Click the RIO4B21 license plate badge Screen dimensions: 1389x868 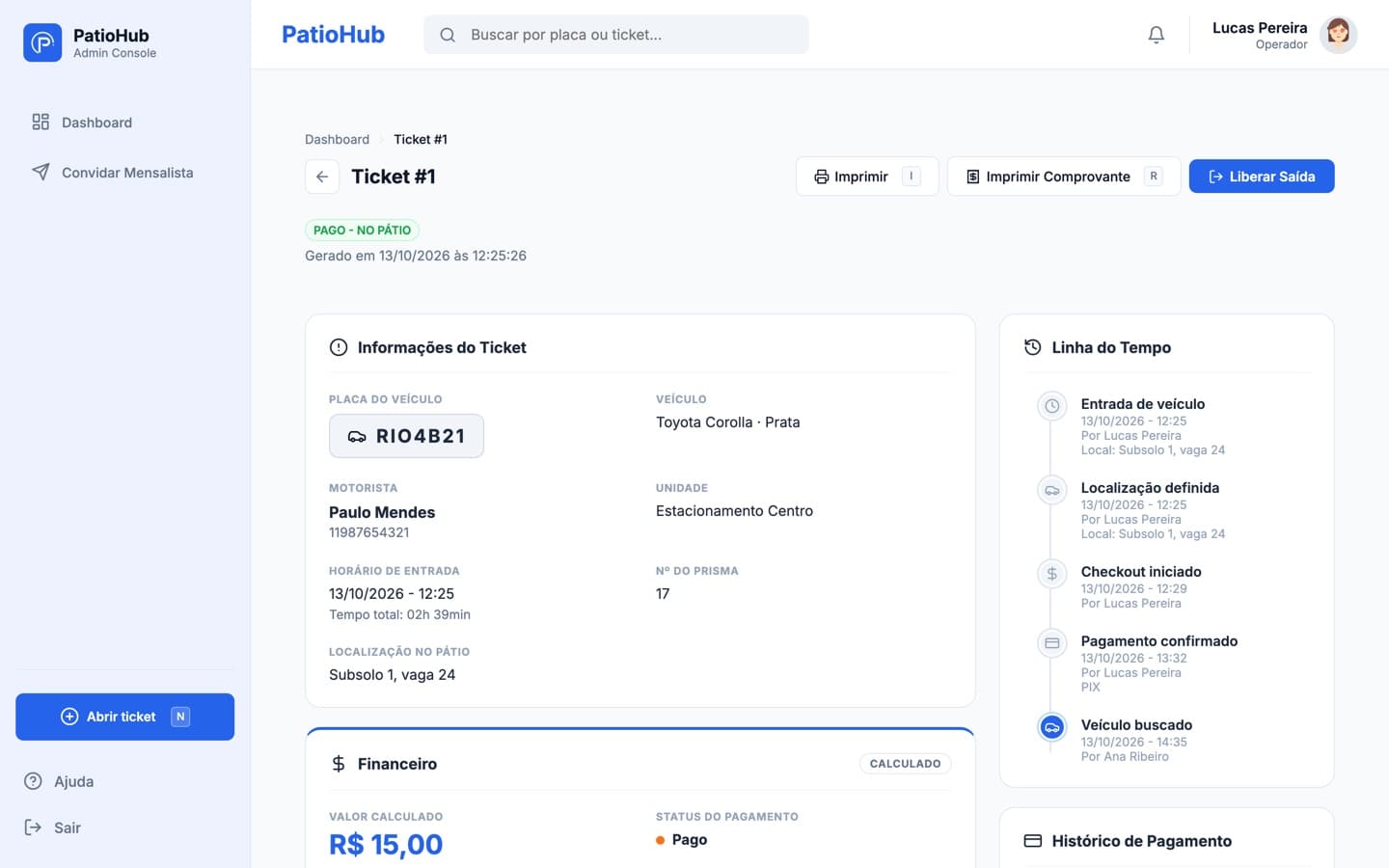coord(406,436)
